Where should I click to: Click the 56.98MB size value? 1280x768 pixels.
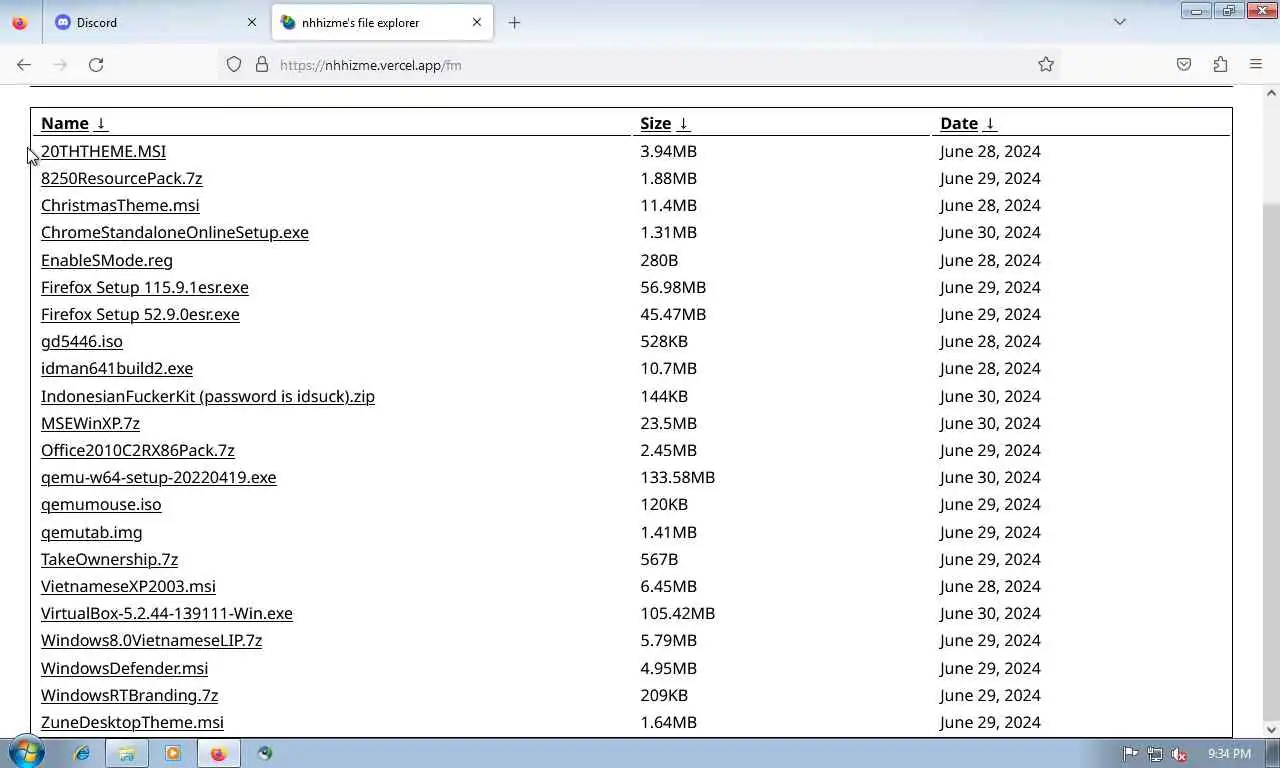pyautogui.click(x=673, y=287)
